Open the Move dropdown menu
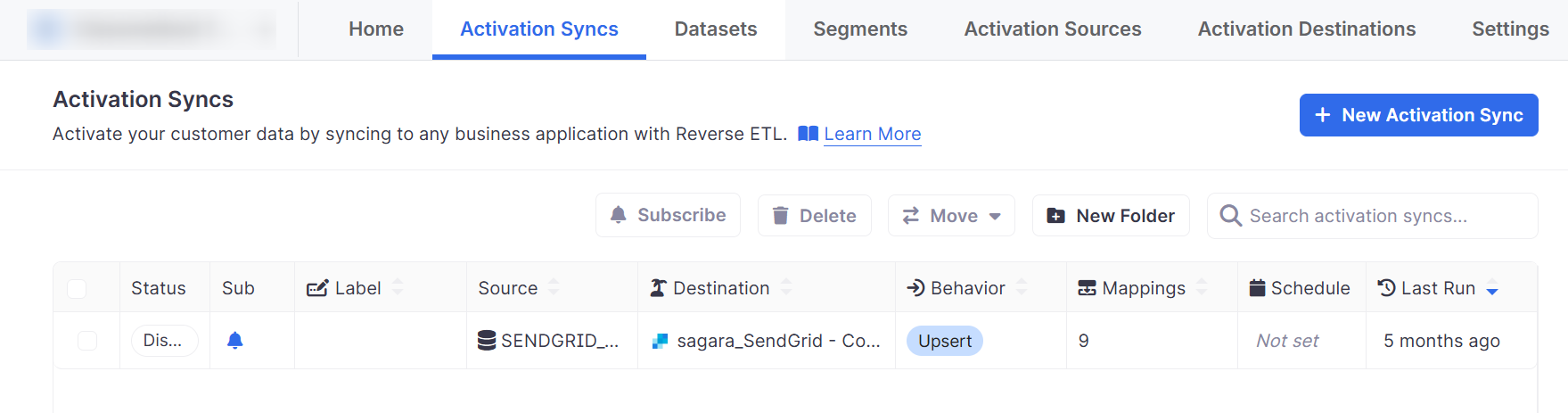This screenshot has width=1568, height=413. [951, 216]
